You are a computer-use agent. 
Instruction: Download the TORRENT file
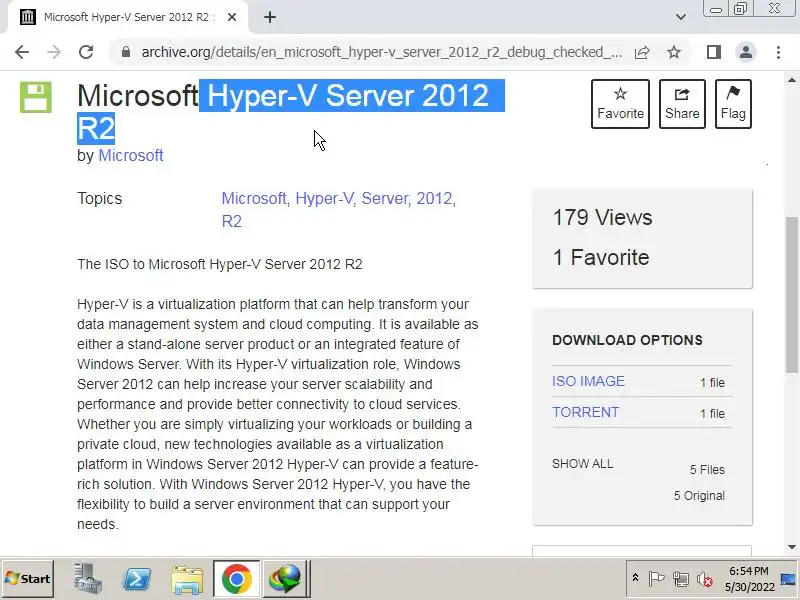coord(585,412)
